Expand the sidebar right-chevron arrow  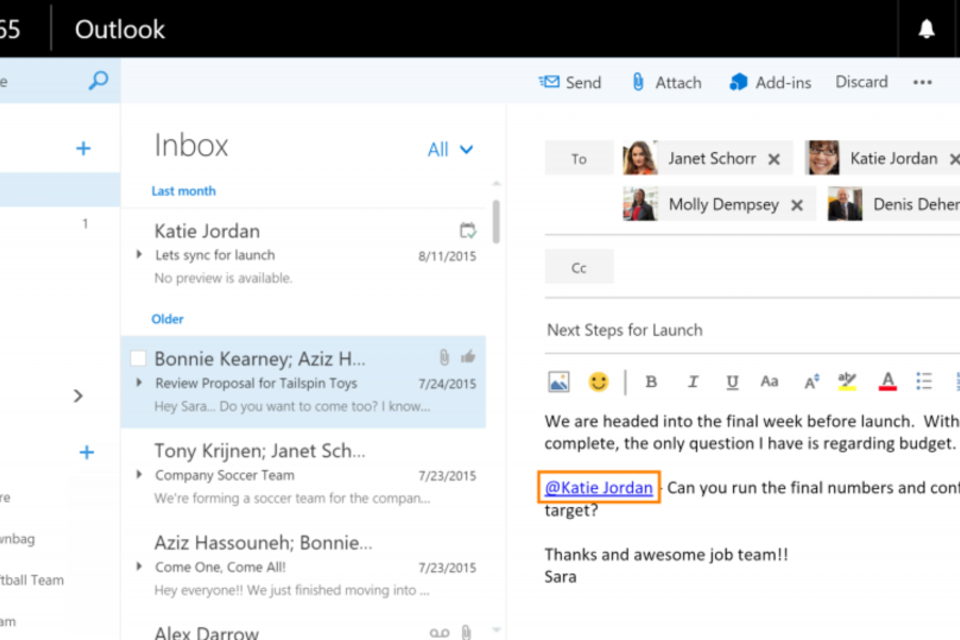point(78,396)
